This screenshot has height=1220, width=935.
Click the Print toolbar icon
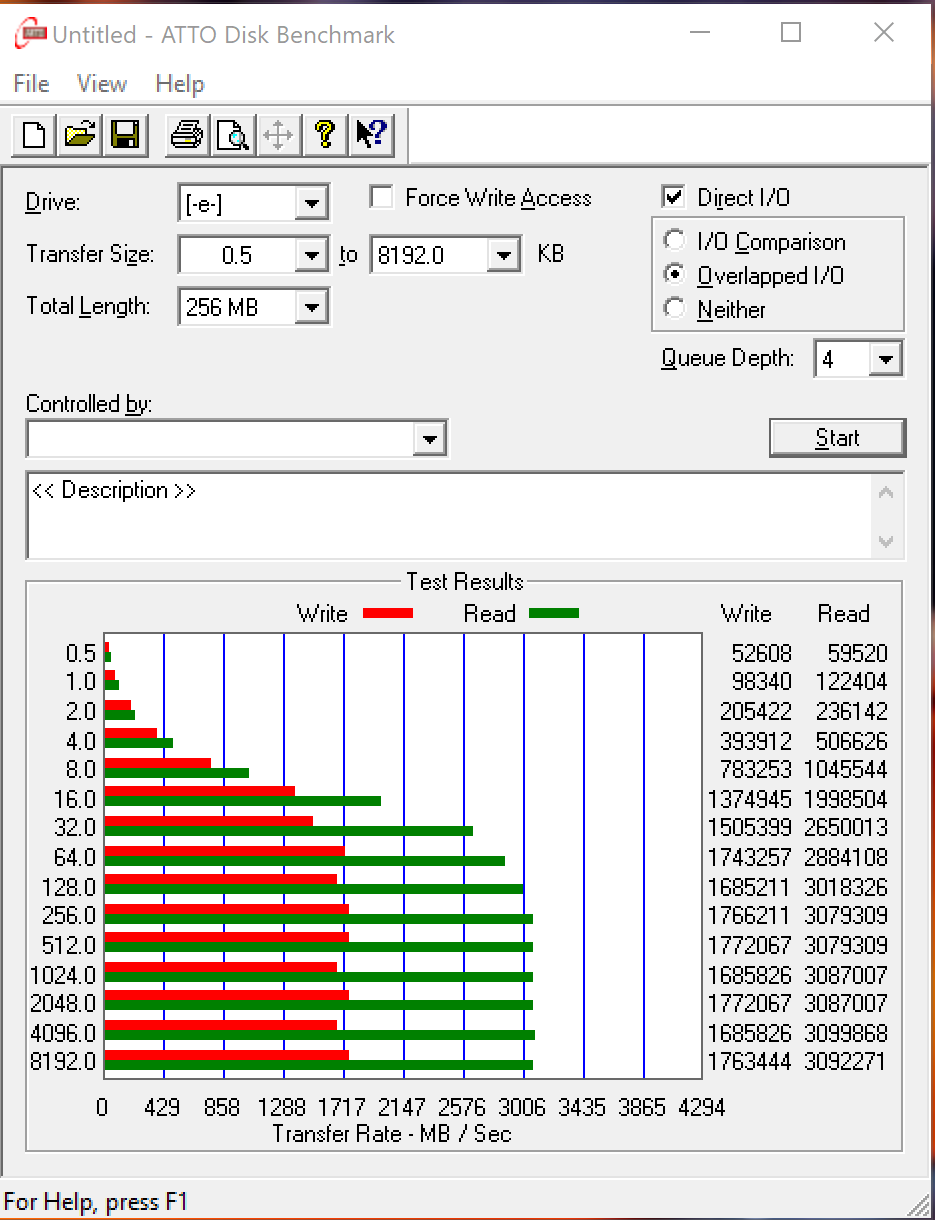(187, 134)
